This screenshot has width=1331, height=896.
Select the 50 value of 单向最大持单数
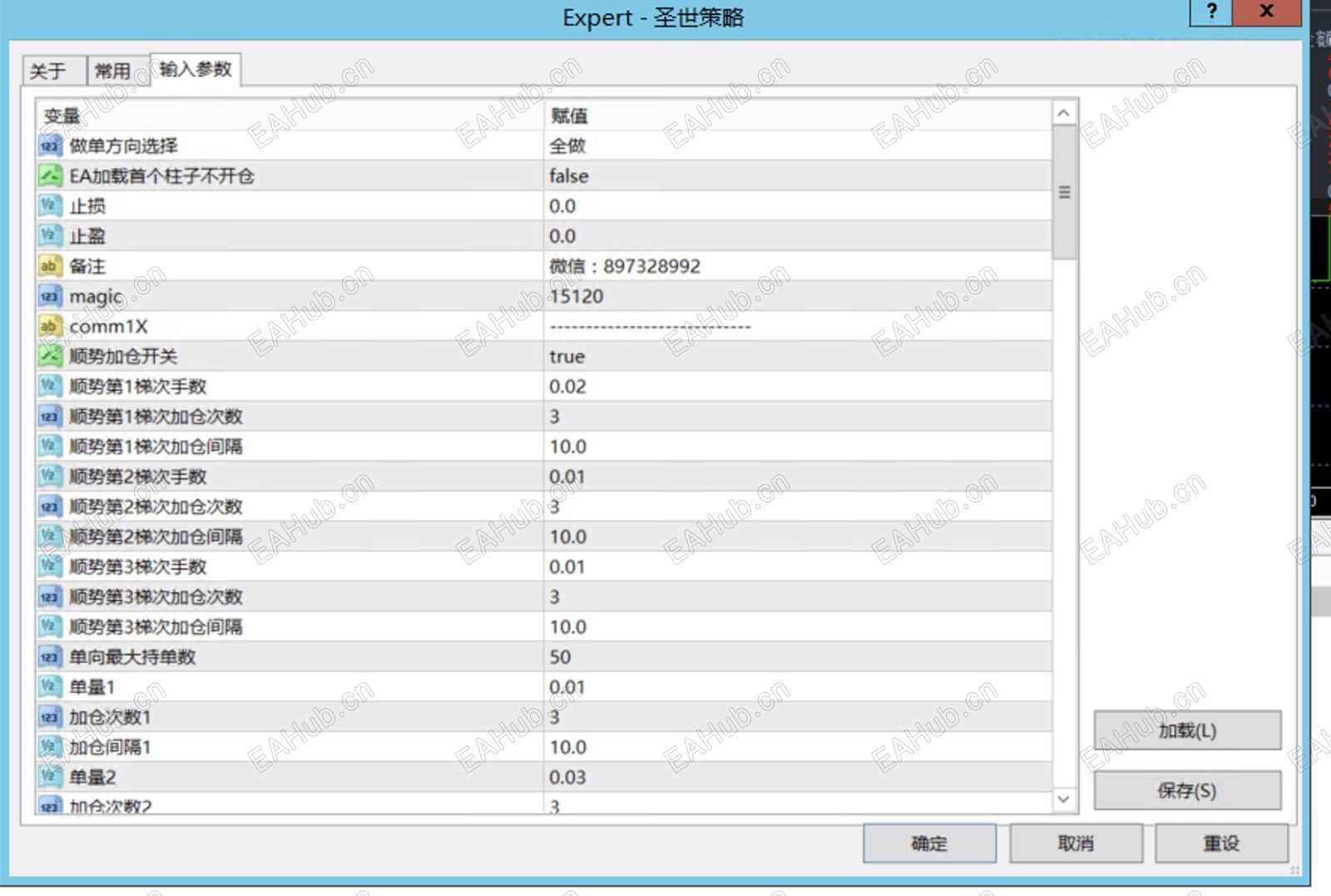pos(560,657)
